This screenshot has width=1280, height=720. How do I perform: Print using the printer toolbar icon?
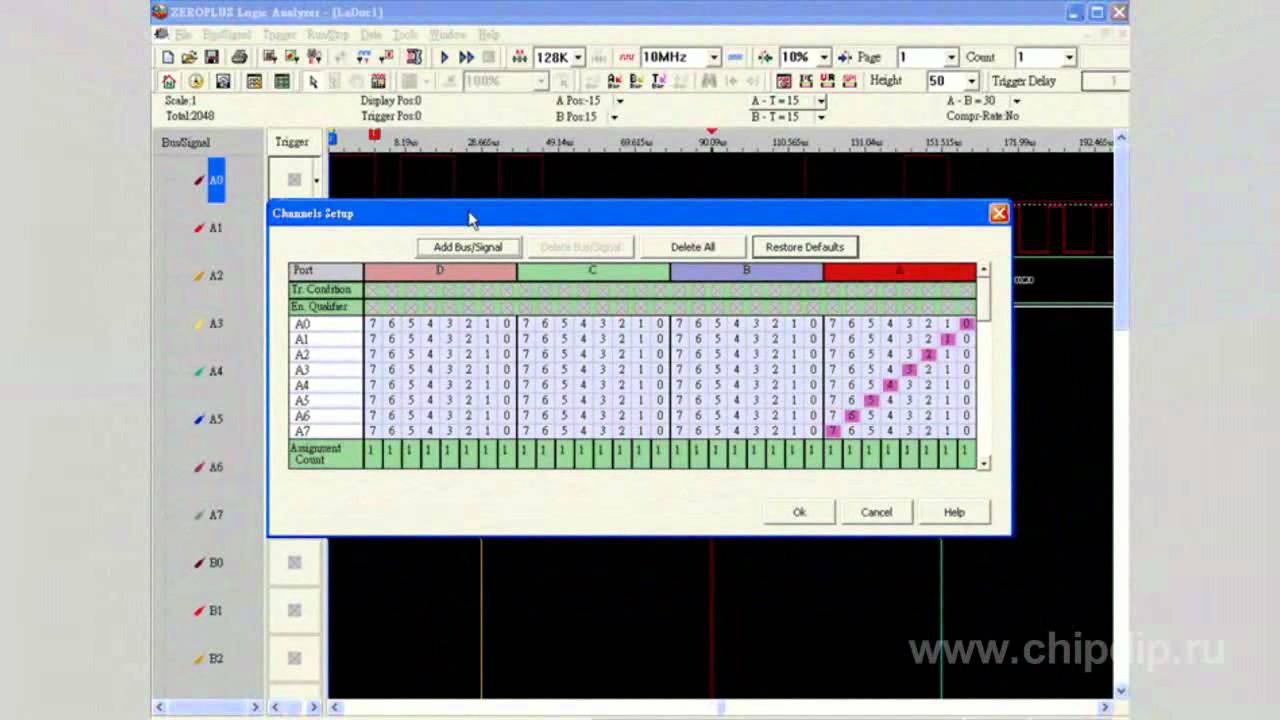click(240, 57)
